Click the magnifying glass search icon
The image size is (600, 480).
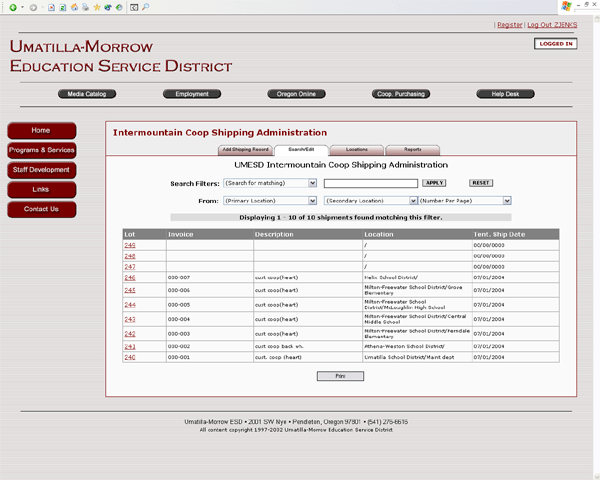tap(145, 7)
